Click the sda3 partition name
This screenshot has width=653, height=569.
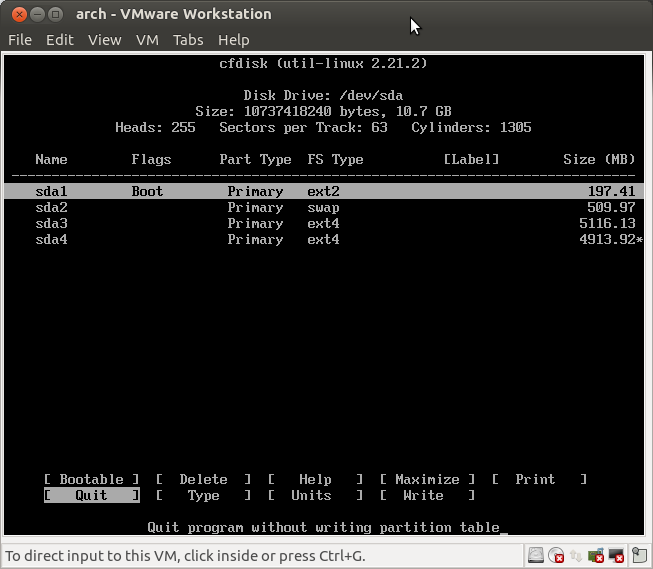(51, 223)
